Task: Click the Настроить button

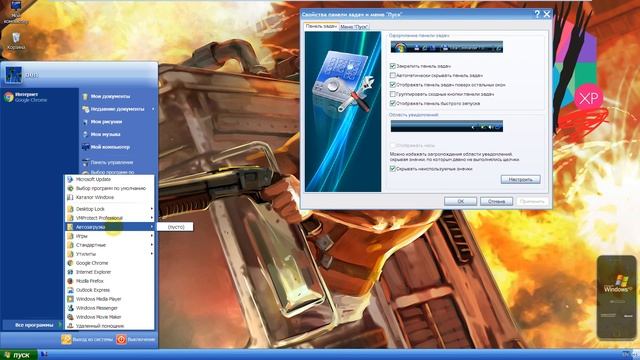Action: tap(520, 179)
